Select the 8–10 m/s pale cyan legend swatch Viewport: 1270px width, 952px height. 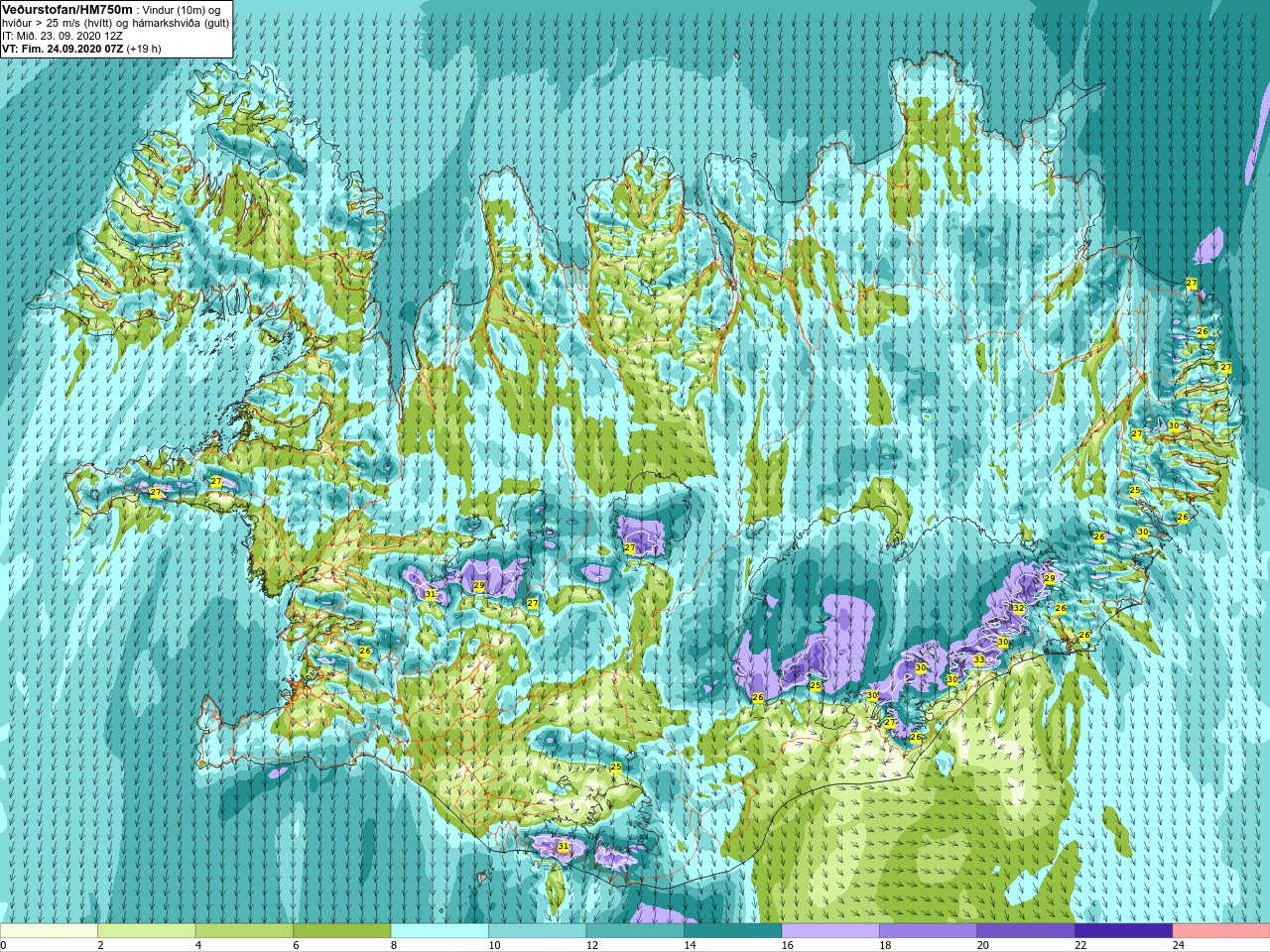click(x=440, y=931)
